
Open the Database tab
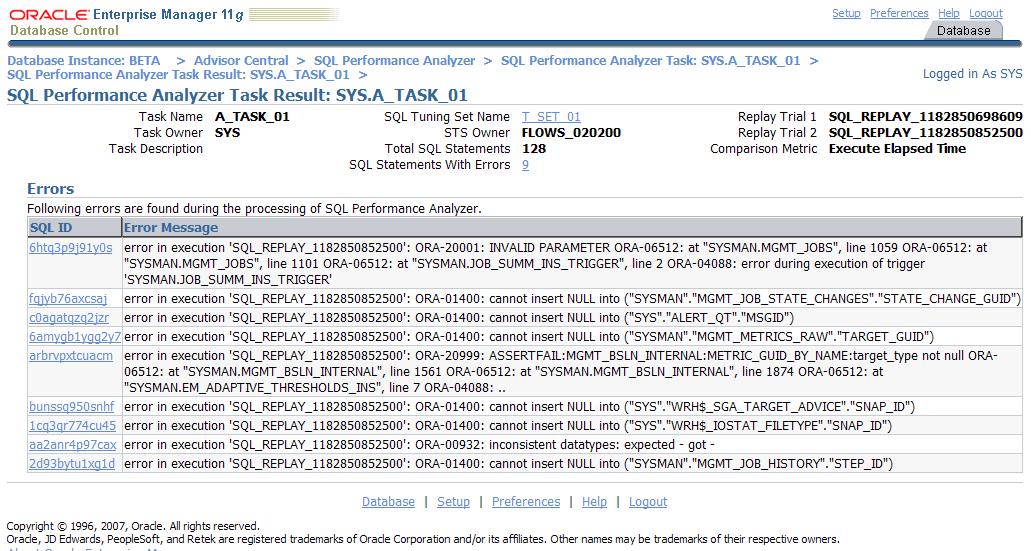click(963, 31)
